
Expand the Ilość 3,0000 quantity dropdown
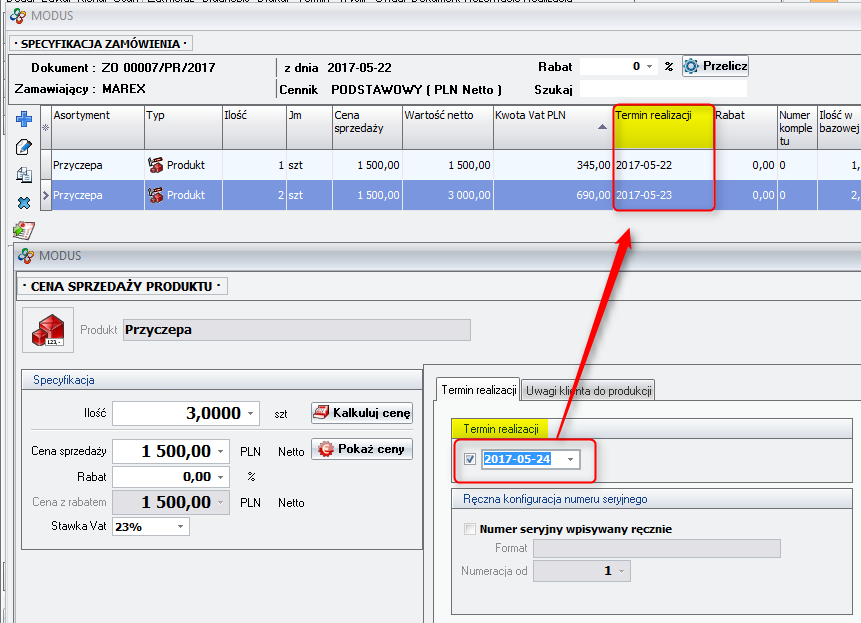(x=249, y=413)
